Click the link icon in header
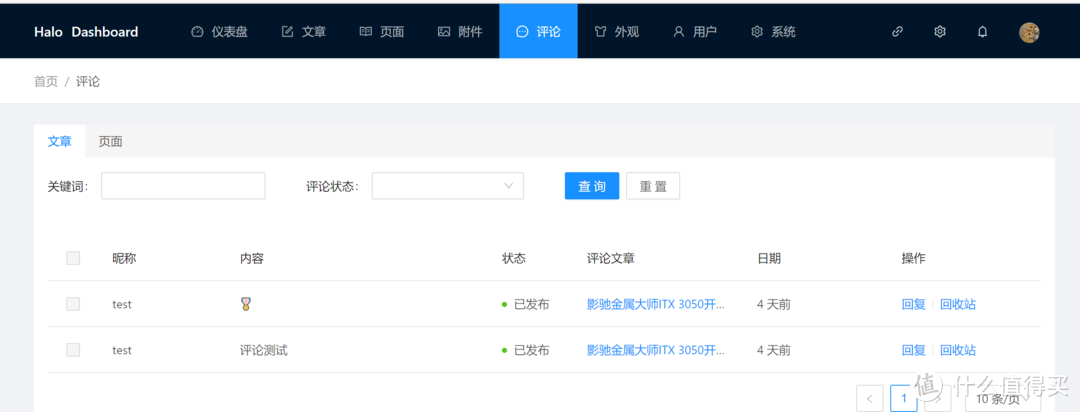The height and width of the screenshot is (412, 1080). pos(897,32)
